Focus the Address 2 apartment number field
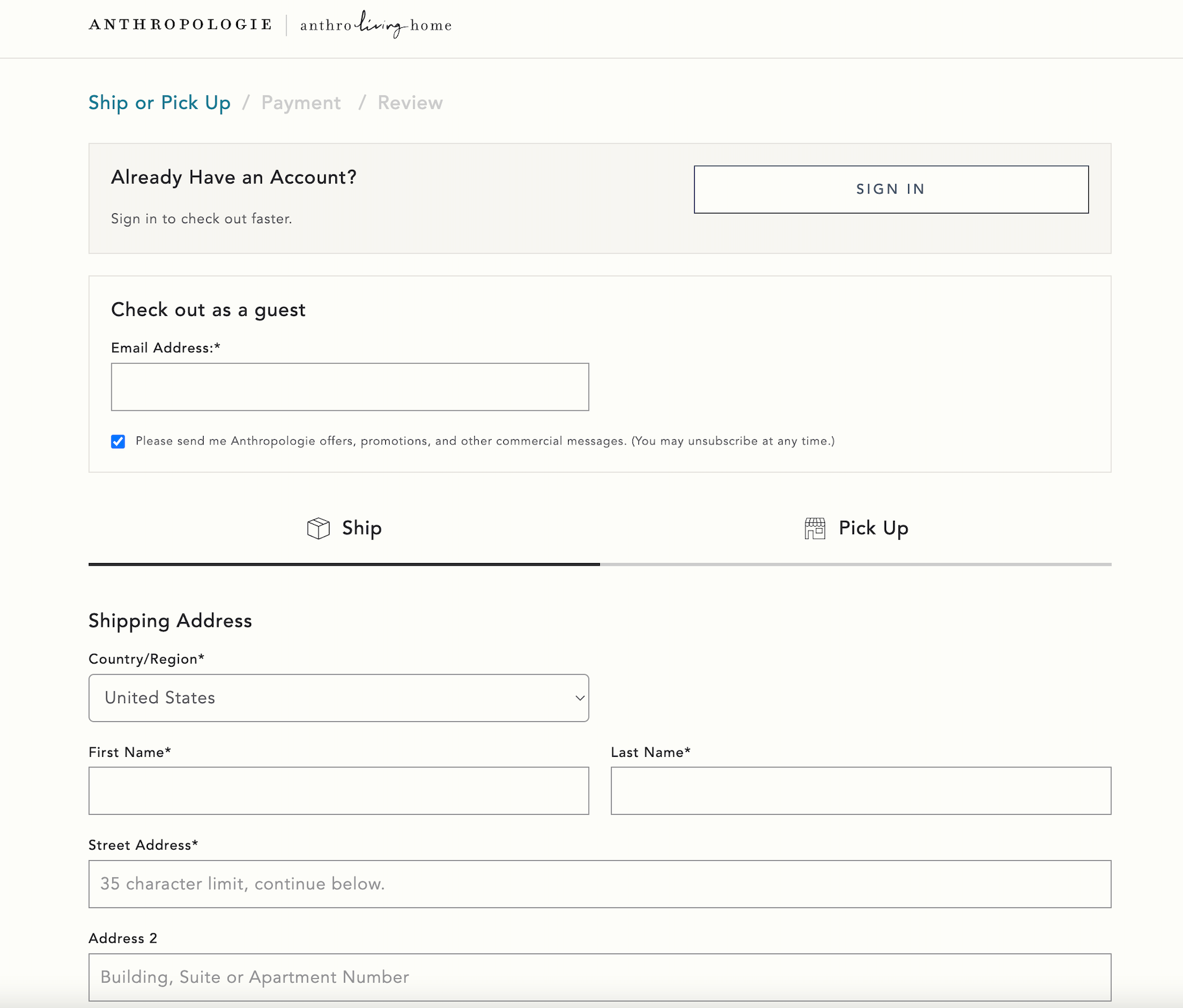Screen dimensions: 1183x1008 [x=599, y=977]
